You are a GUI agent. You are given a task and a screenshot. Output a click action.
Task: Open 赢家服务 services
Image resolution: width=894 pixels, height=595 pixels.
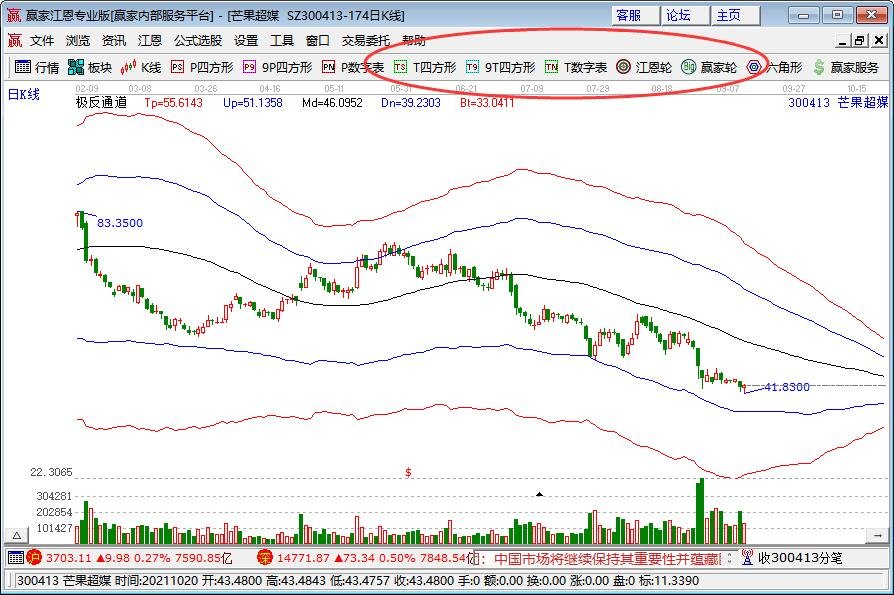click(x=846, y=67)
